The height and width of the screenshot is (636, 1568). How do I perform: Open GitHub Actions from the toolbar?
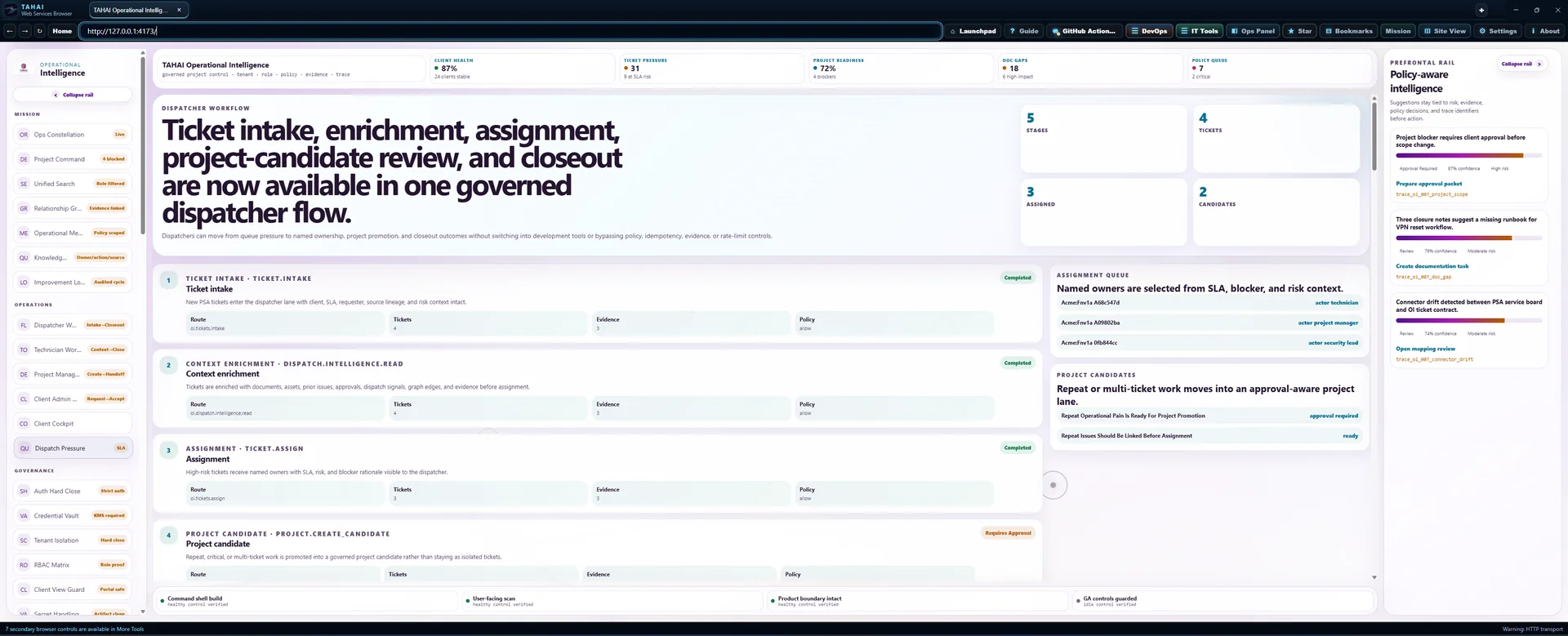(x=1084, y=31)
